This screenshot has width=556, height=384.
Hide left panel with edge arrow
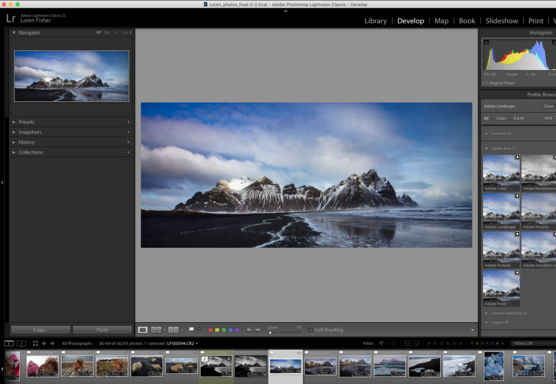2,183
